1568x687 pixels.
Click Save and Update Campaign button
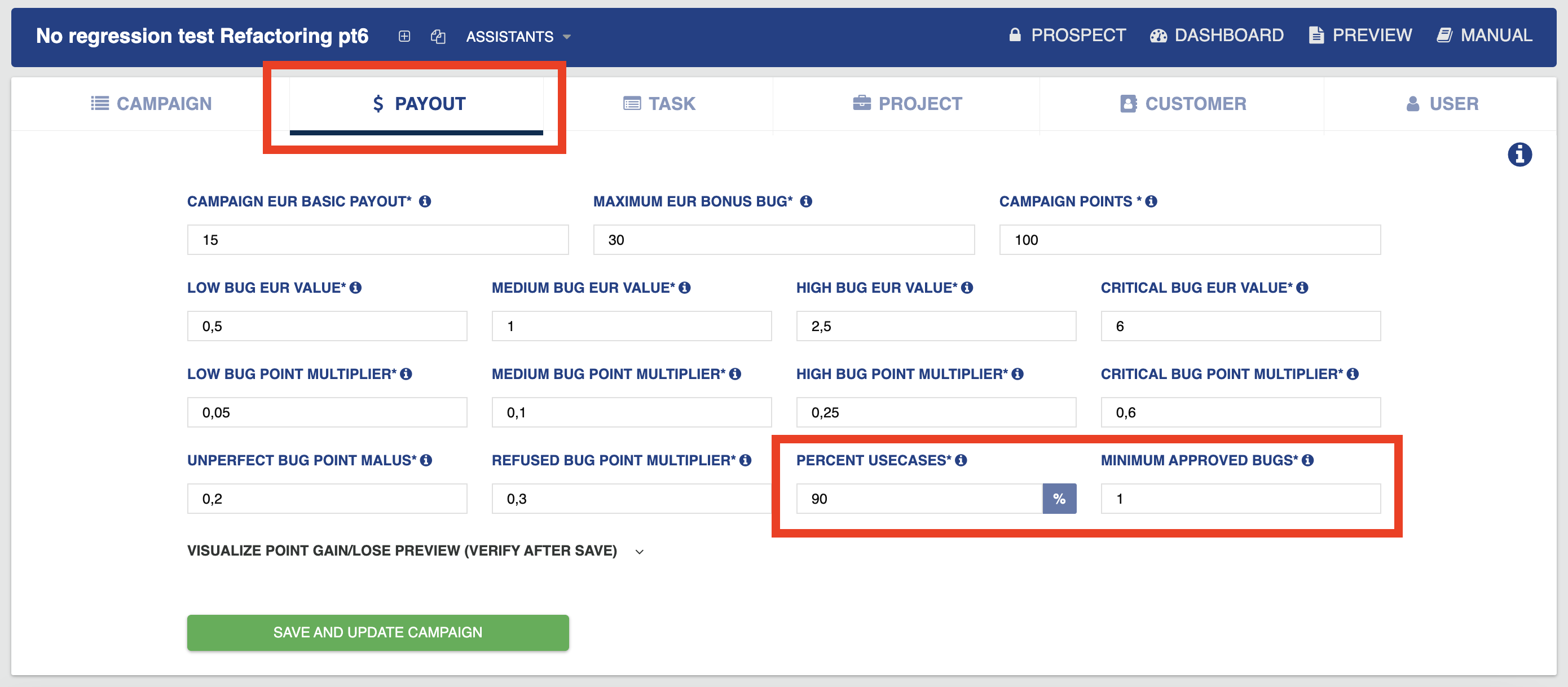coord(377,632)
